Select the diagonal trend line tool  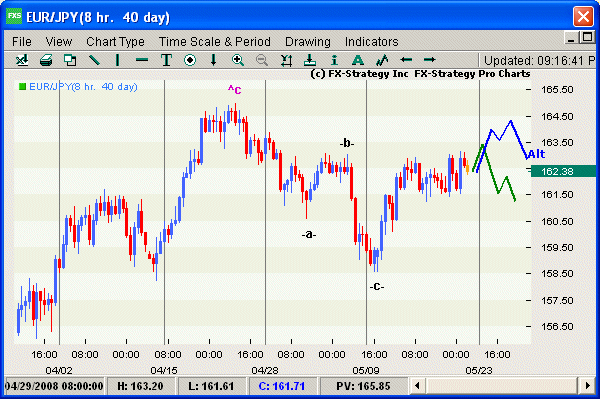[94, 60]
